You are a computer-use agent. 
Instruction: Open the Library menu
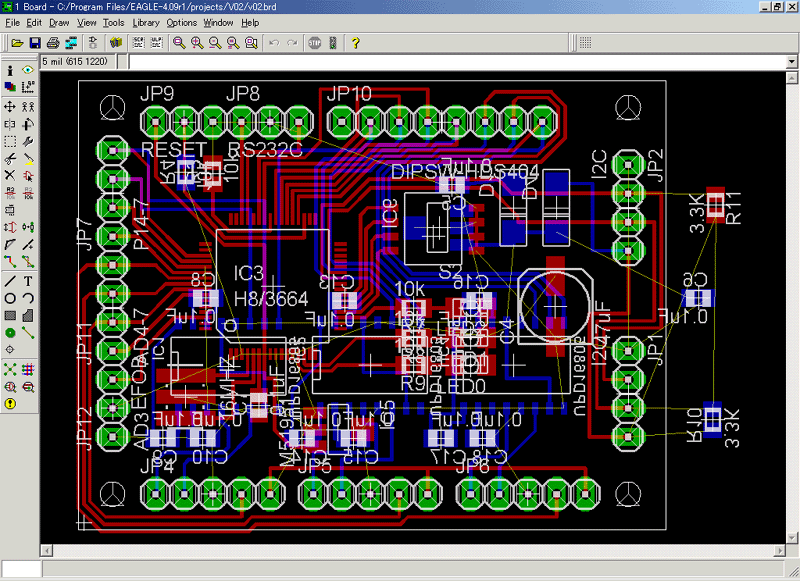tap(145, 22)
